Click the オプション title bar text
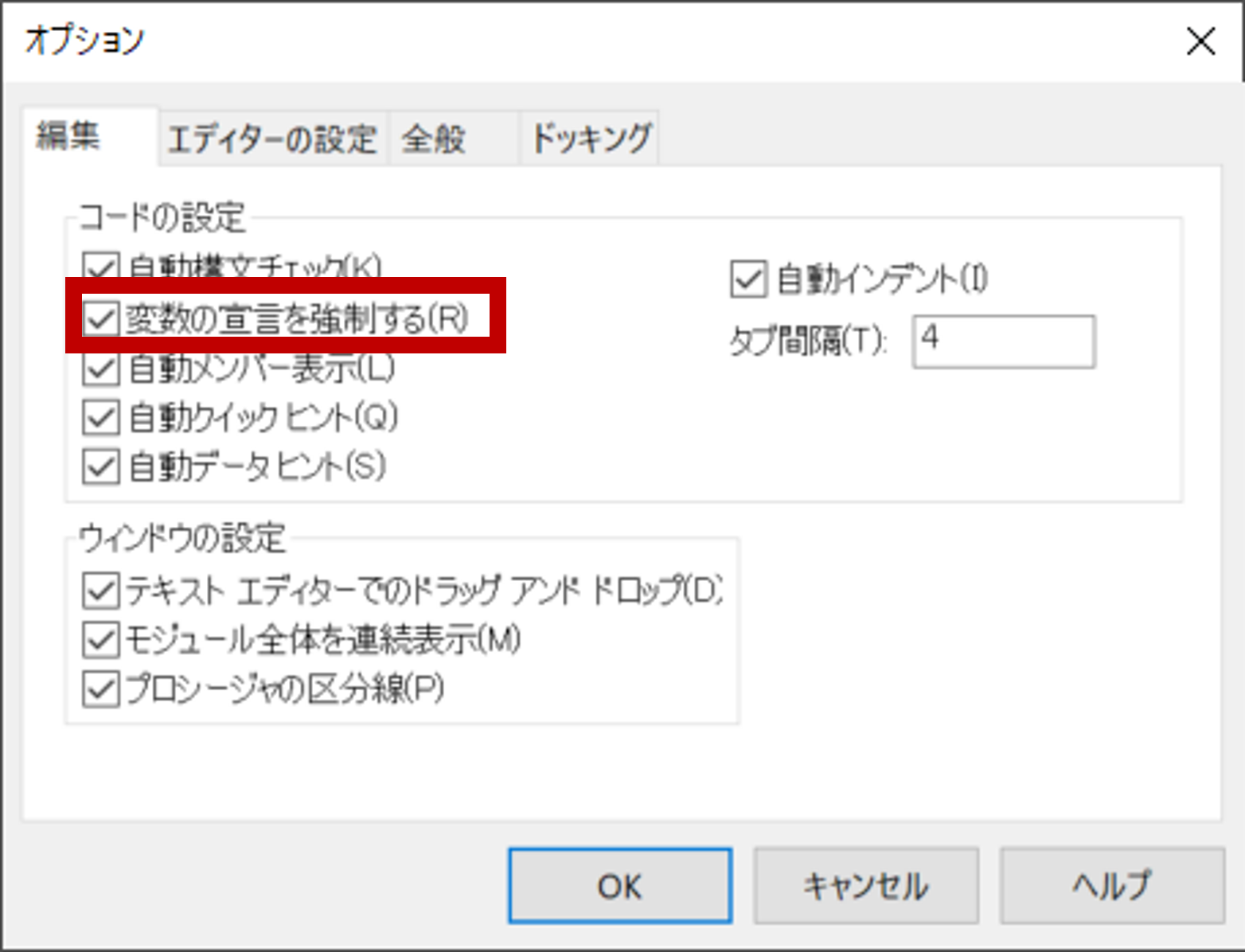 (x=84, y=40)
